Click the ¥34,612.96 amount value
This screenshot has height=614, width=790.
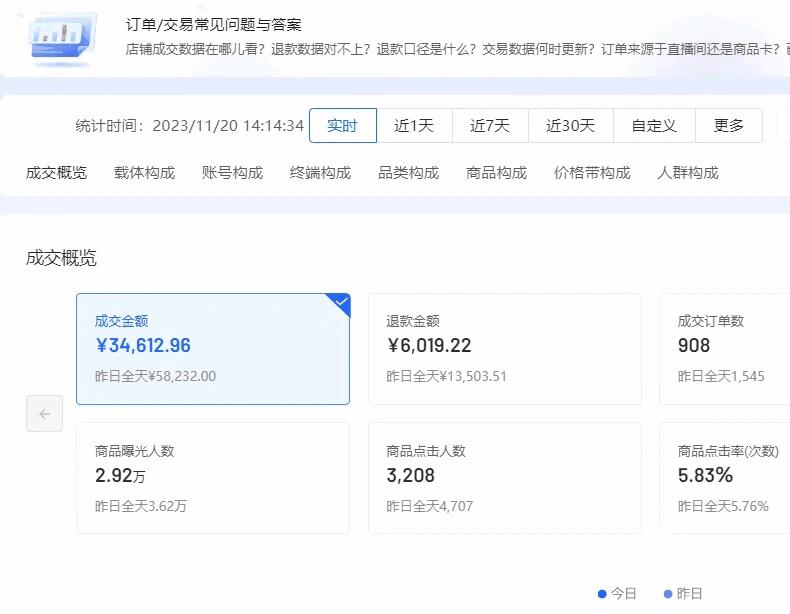143,346
